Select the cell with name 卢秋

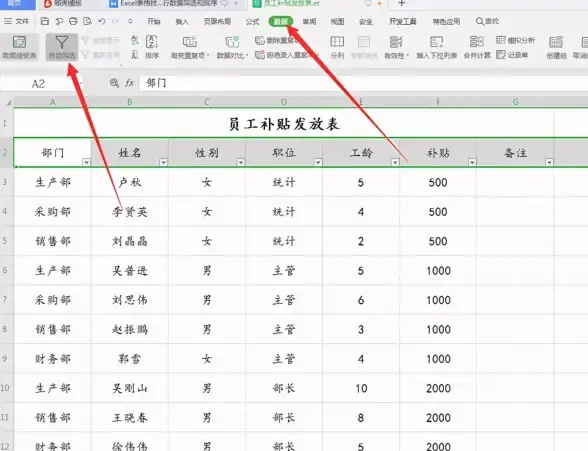tap(130, 182)
